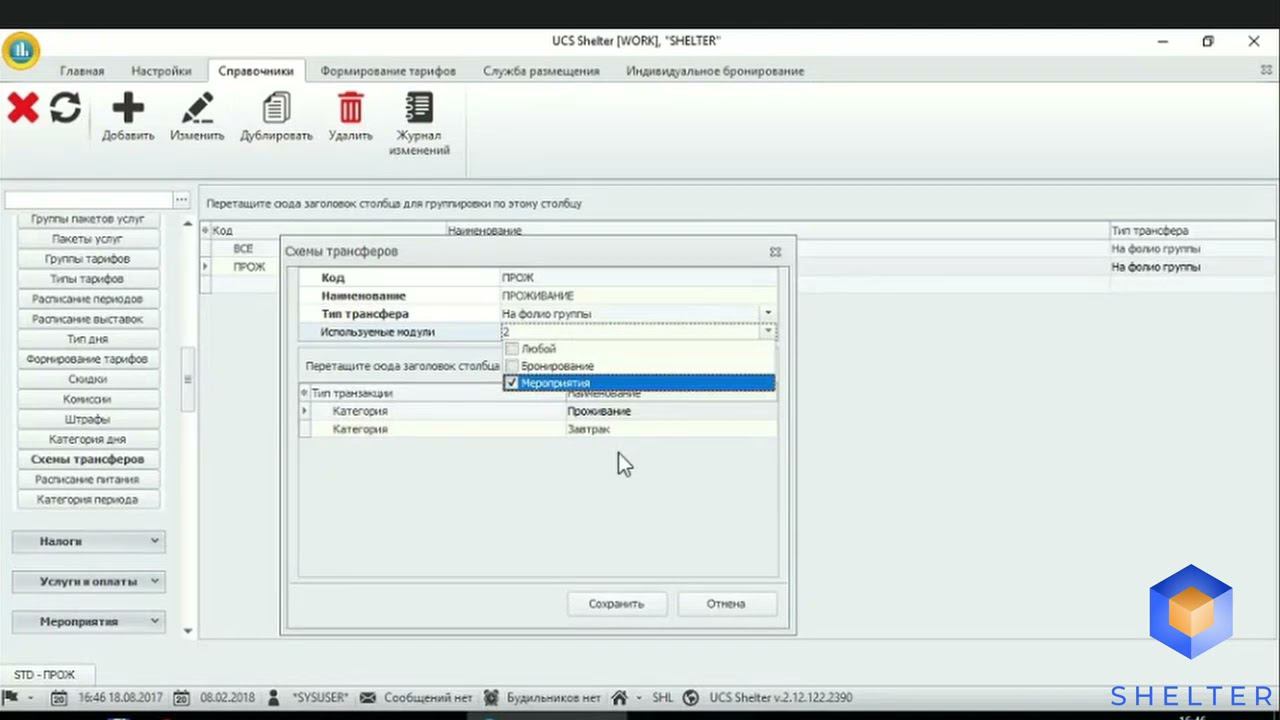1280x720 pixels.
Task: Select Группы тарифов in sidebar
Action: tap(88, 259)
